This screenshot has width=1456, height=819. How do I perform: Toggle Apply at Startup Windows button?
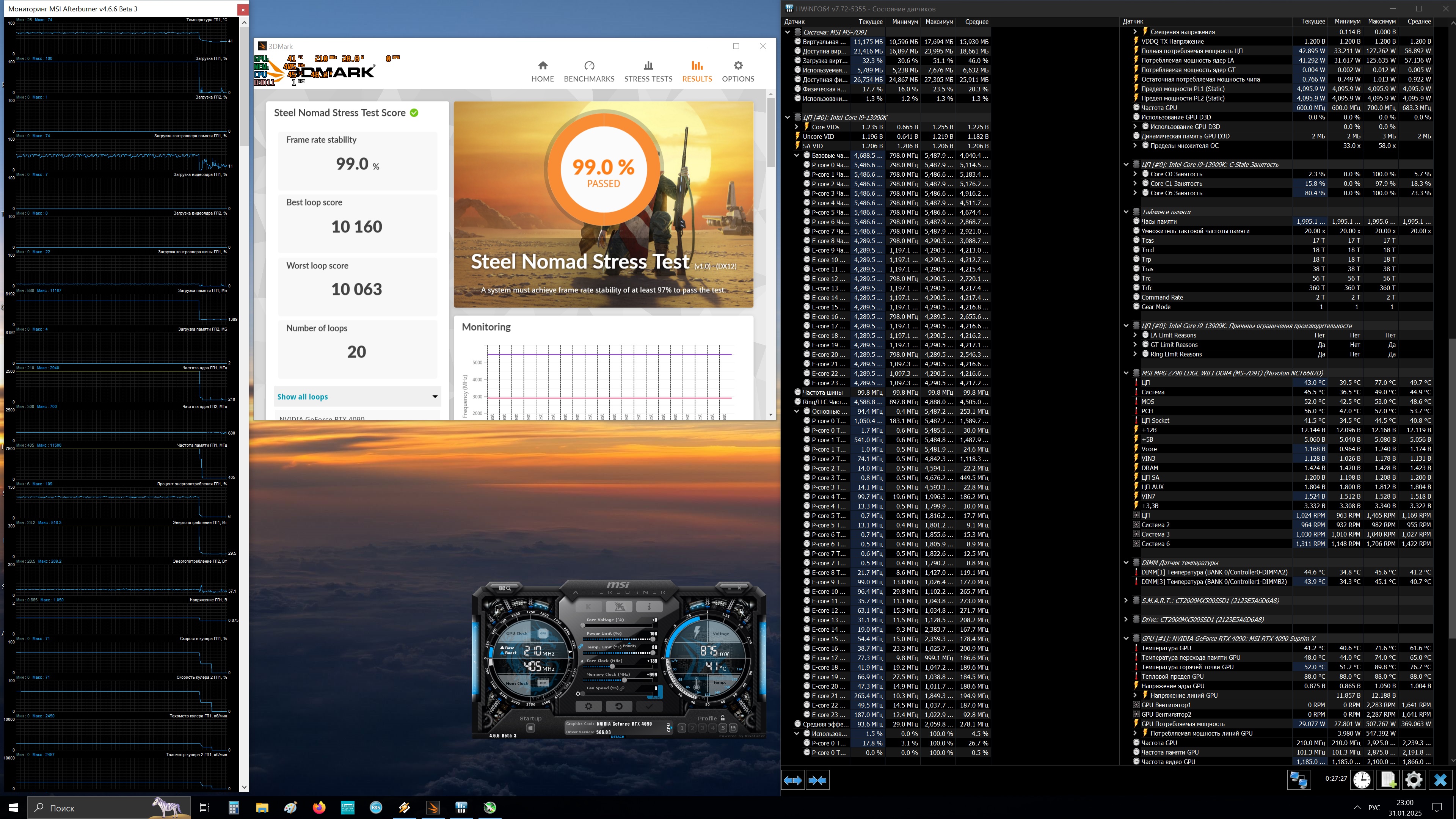[x=530, y=728]
